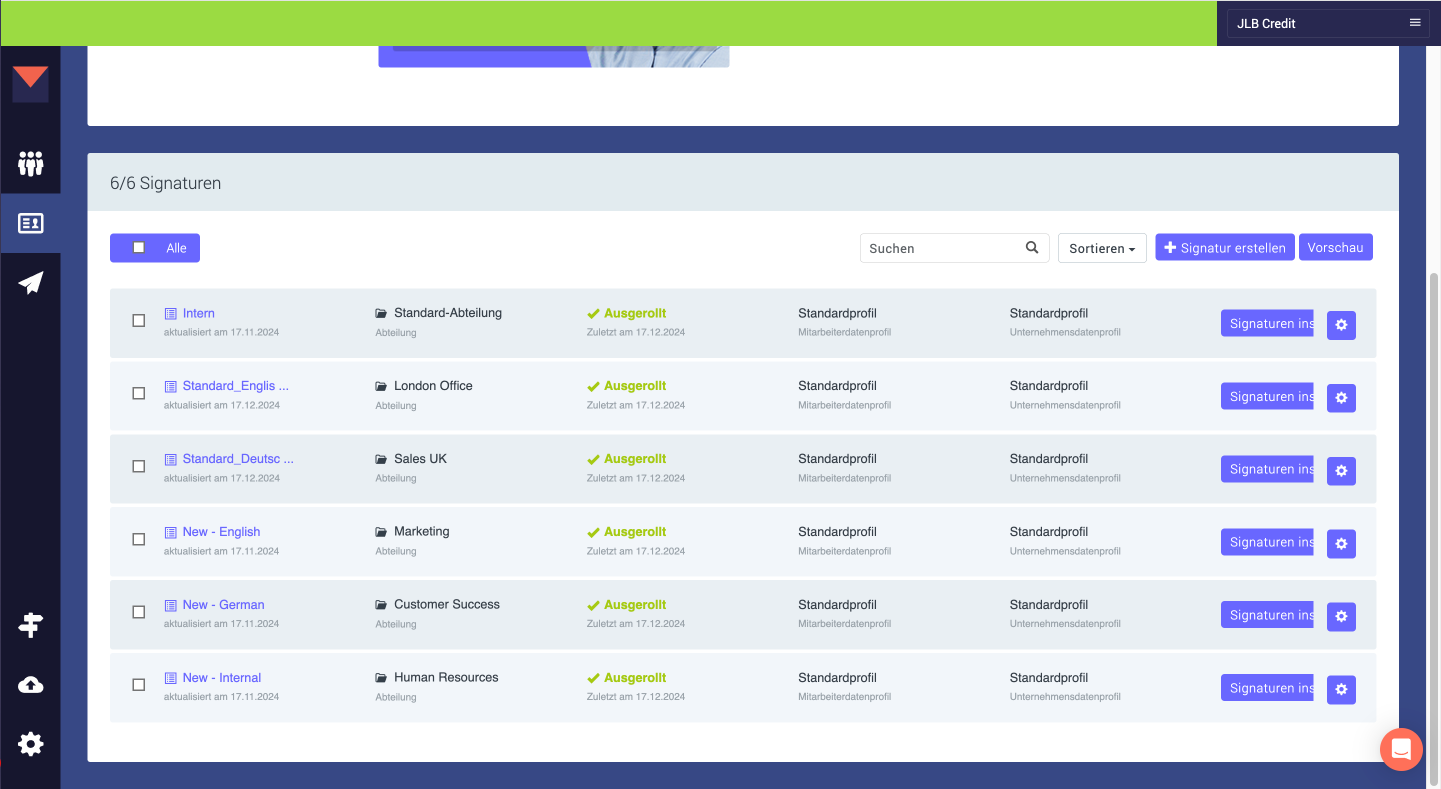Select the Standard_Deutsc signature checkbox
The image size is (1441, 789).
point(139,466)
